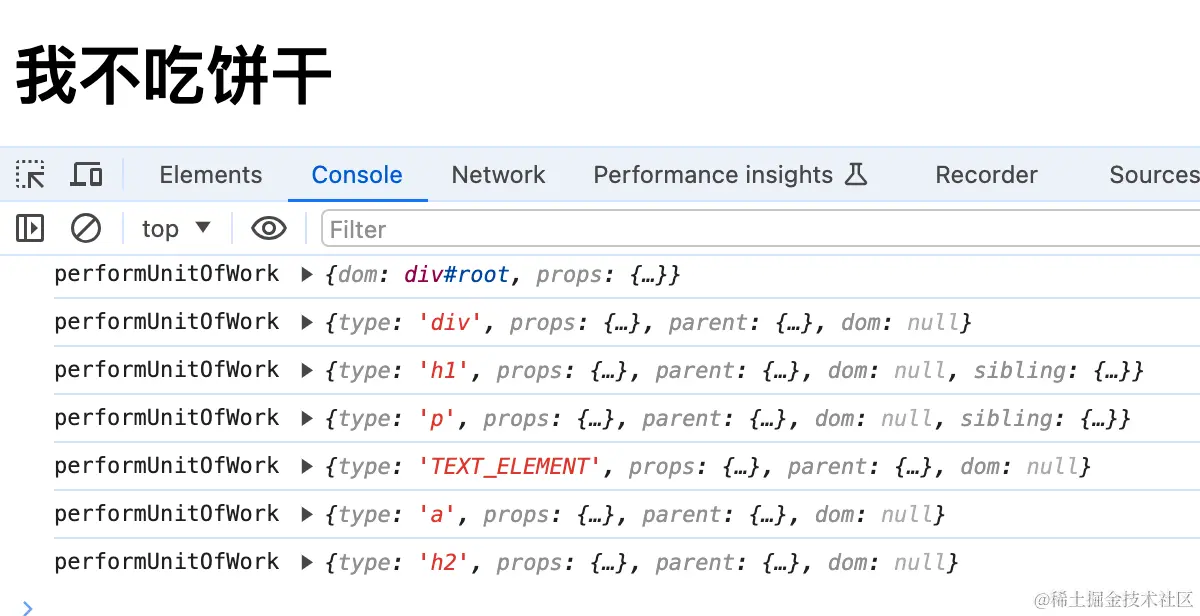The width and height of the screenshot is (1200, 616).
Task: Switch to the Recorder tab
Action: 986,175
